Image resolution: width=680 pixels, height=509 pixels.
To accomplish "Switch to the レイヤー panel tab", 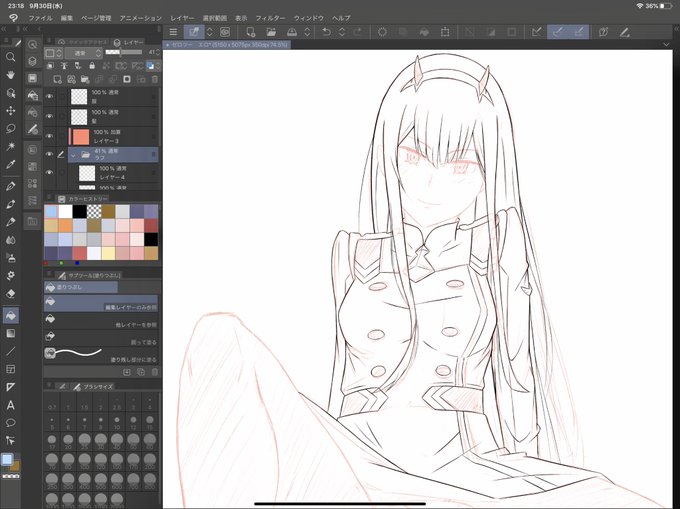I will [x=129, y=42].
